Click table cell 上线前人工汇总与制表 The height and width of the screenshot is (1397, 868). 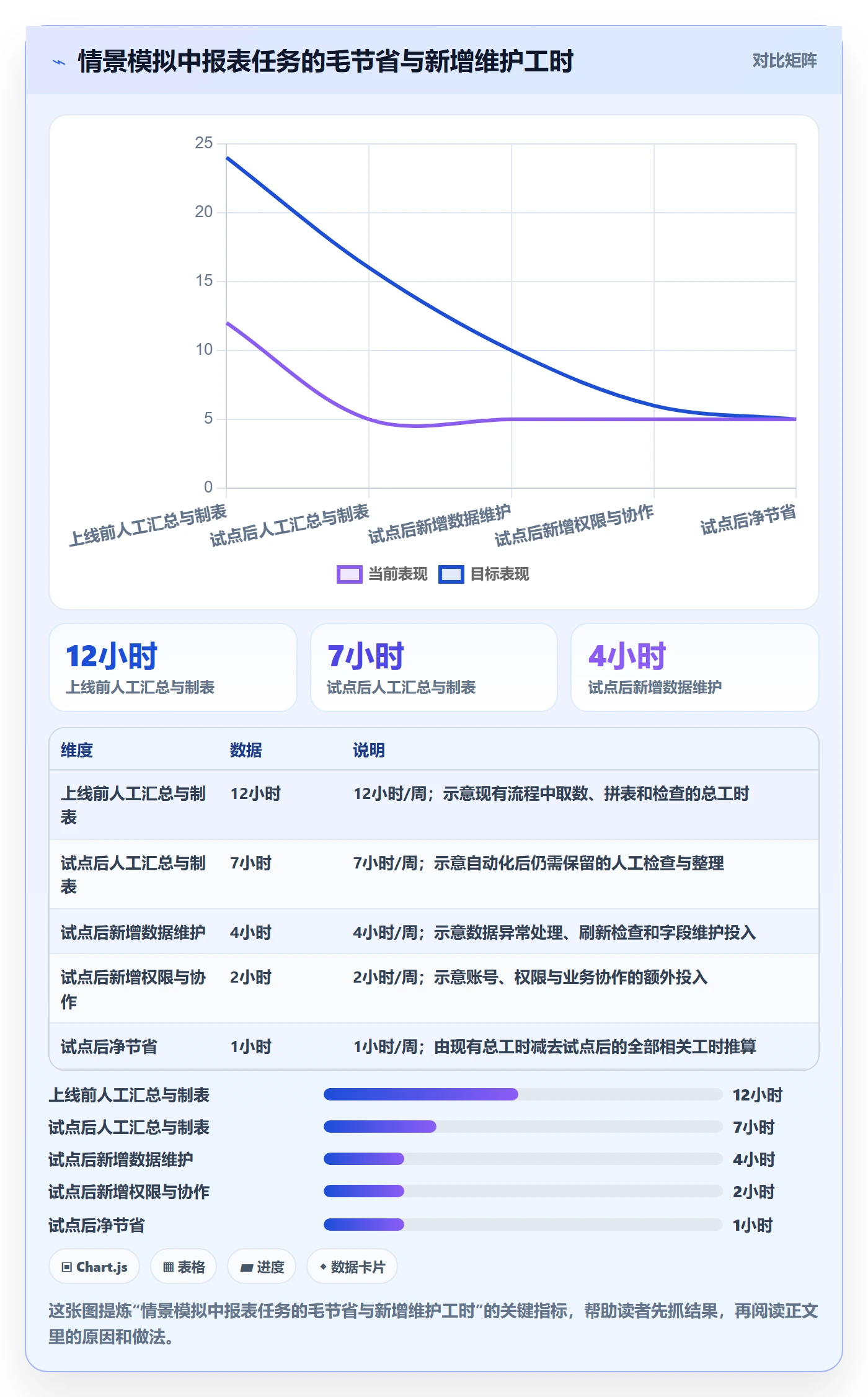click(133, 805)
